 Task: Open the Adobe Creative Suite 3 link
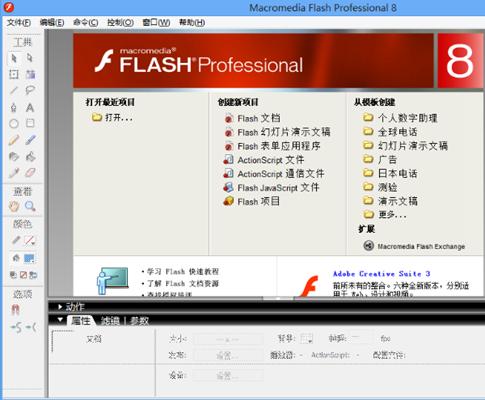[381, 274]
